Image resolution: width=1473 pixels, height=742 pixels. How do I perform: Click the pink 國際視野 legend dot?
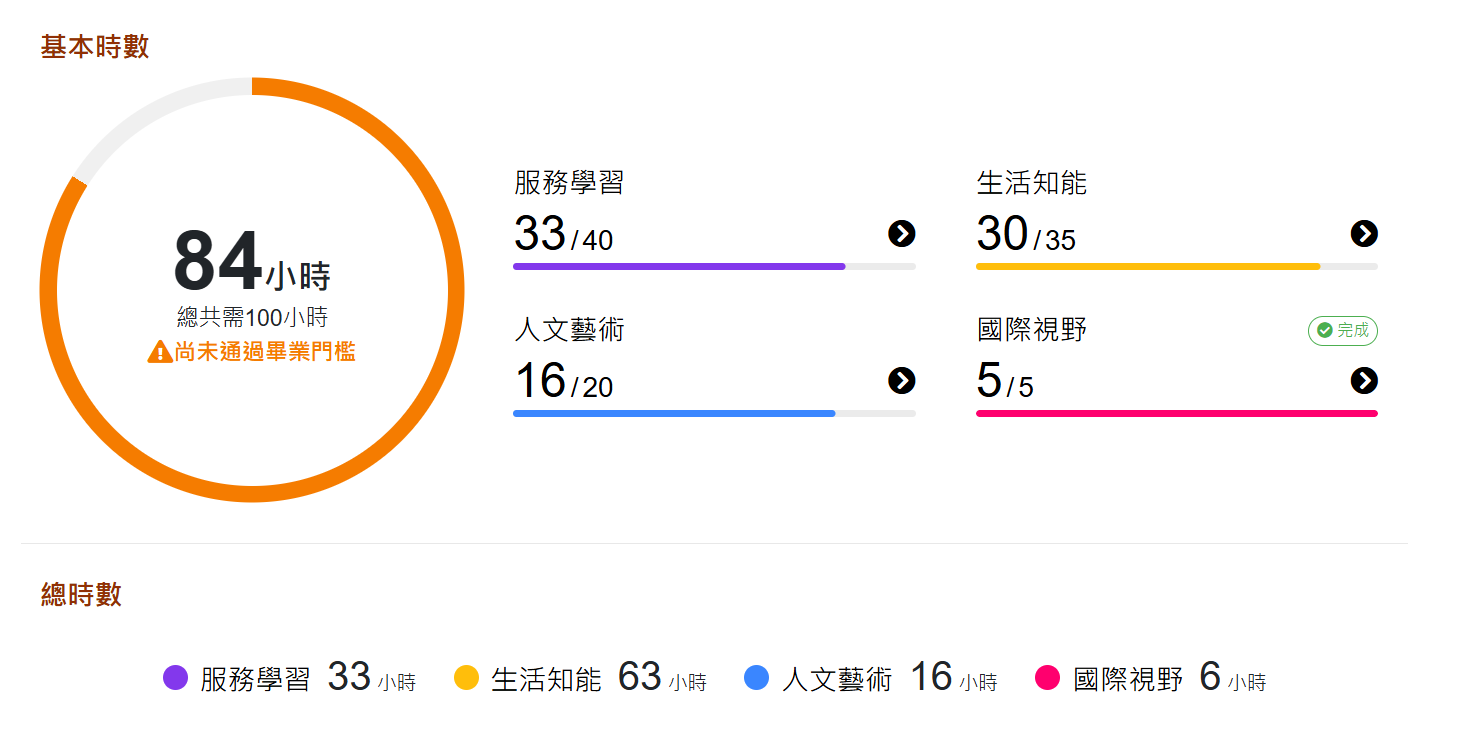tap(1047, 678)
